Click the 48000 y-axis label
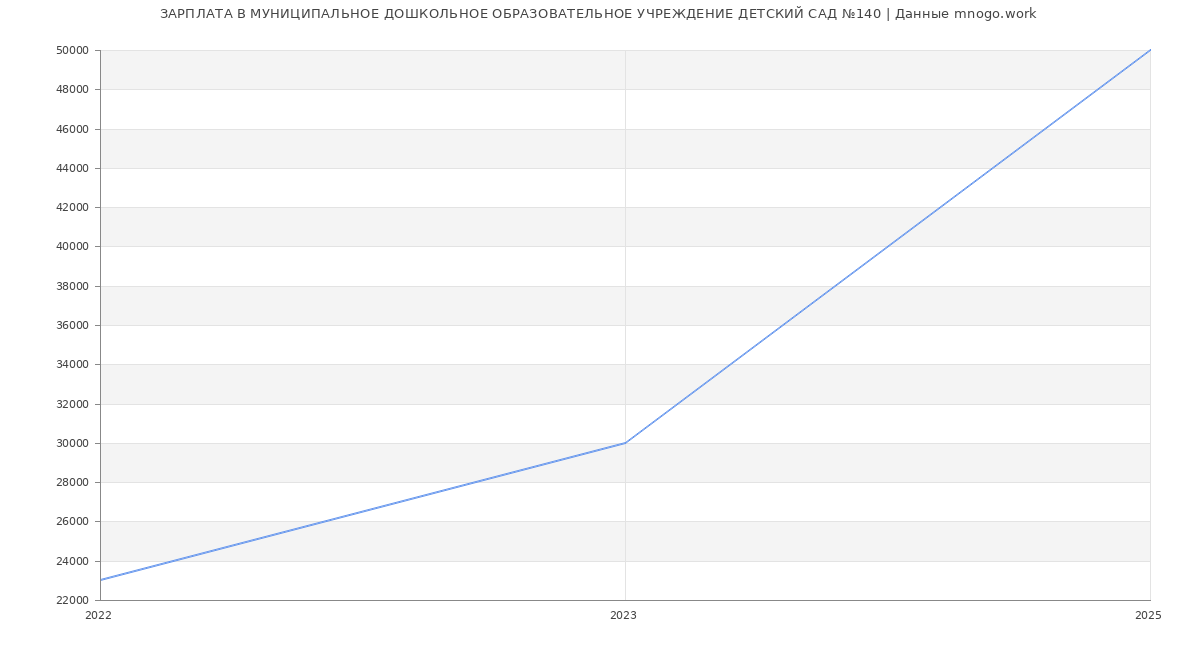This screenshot has width=1200, height=650. coord(74,90)
